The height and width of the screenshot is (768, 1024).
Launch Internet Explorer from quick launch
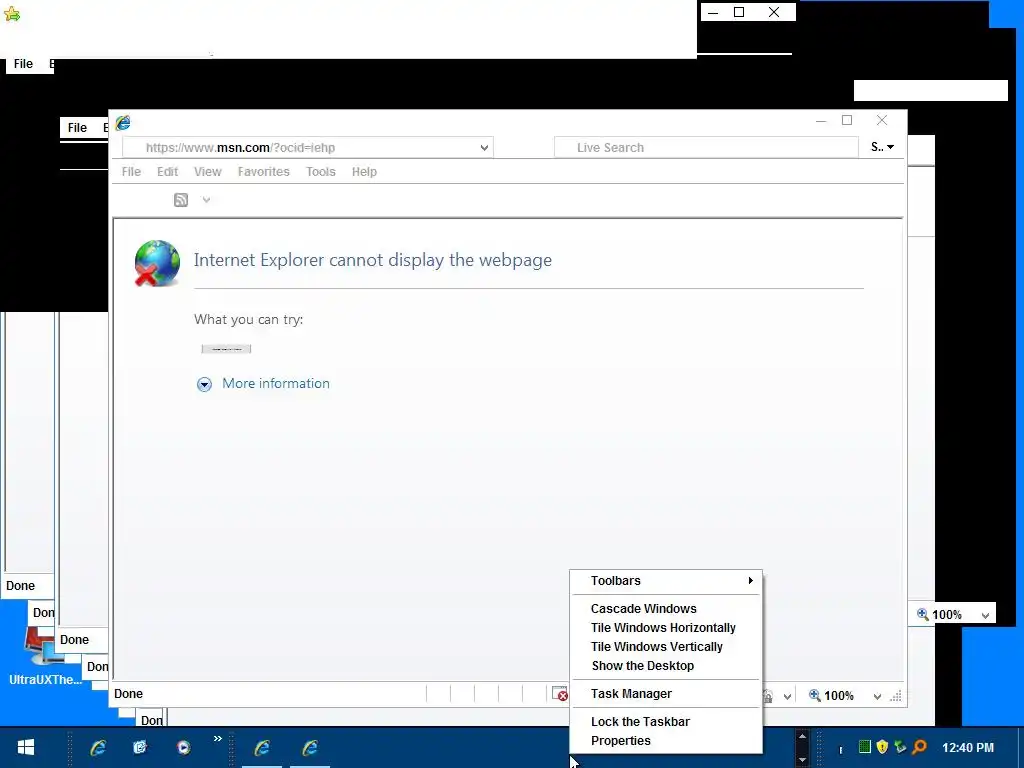[x=98, y=747]
